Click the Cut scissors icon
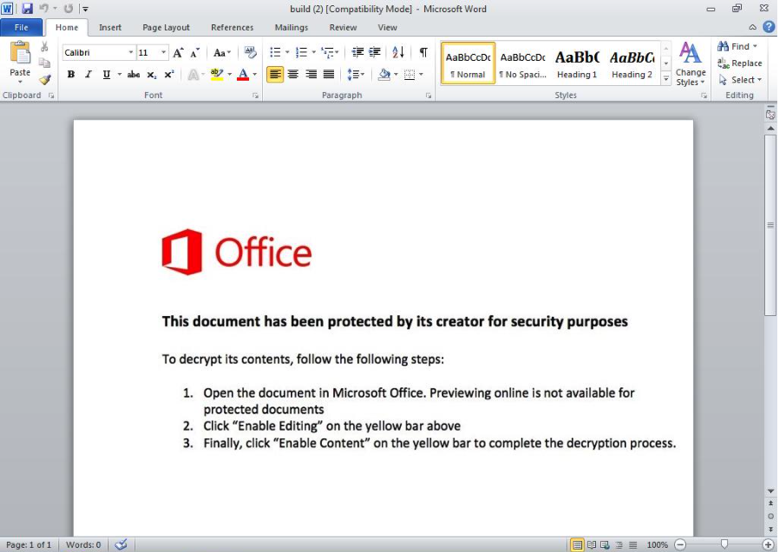This screenshot has height=552, width=779. tap(44, 47)
